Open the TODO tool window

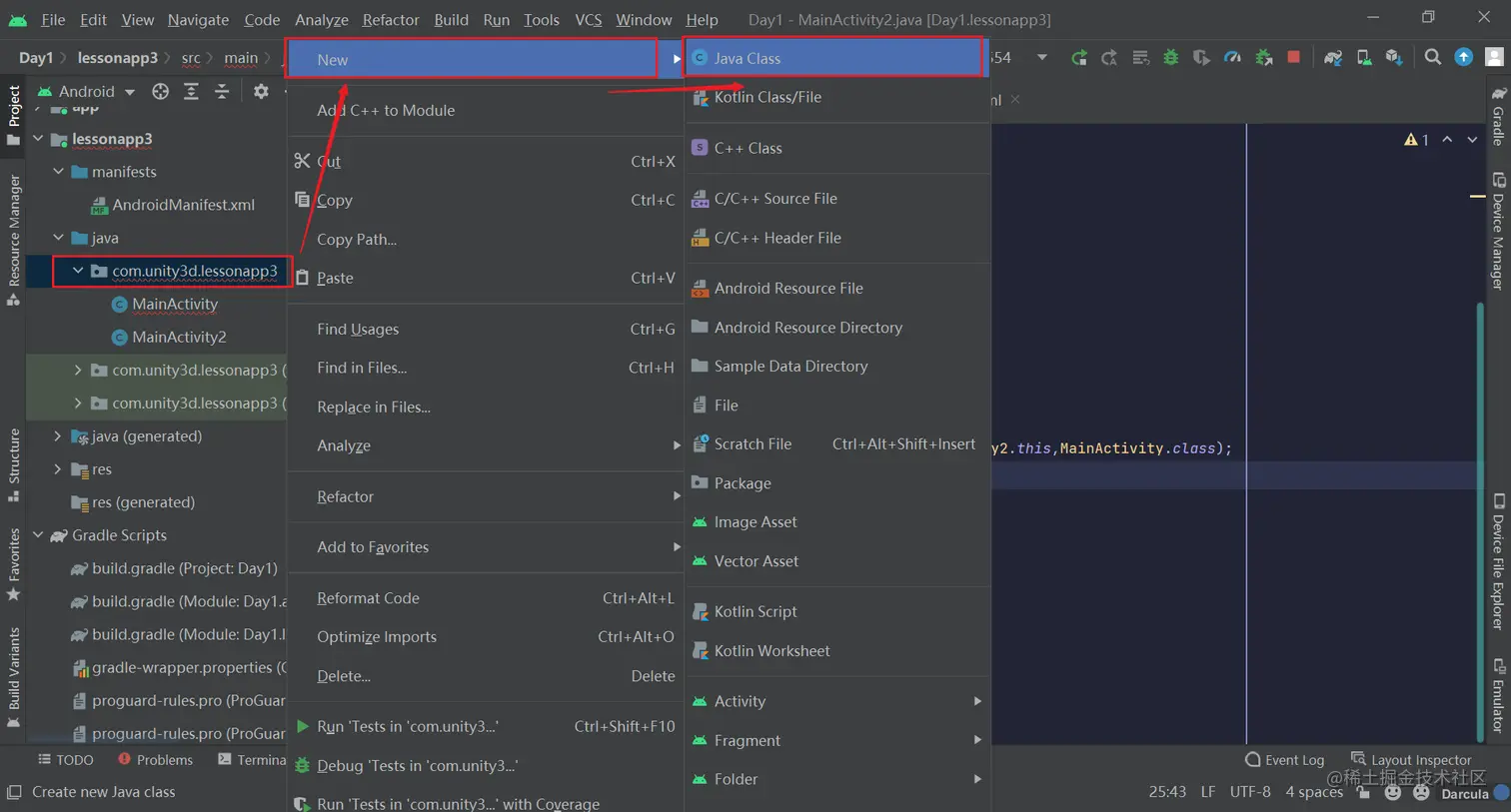[x=66, y=760]
